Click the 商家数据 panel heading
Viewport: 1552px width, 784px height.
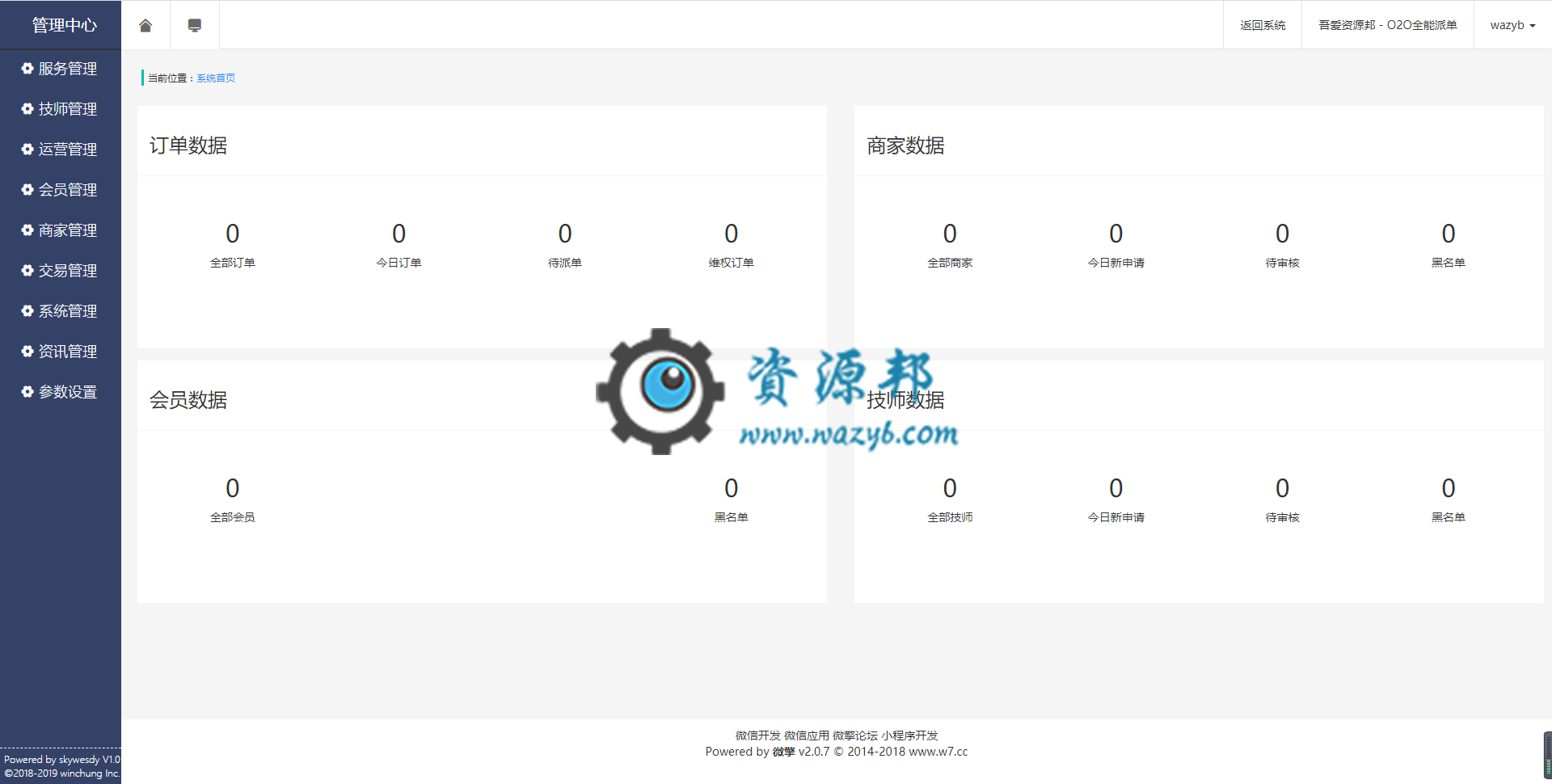[905, 145]
